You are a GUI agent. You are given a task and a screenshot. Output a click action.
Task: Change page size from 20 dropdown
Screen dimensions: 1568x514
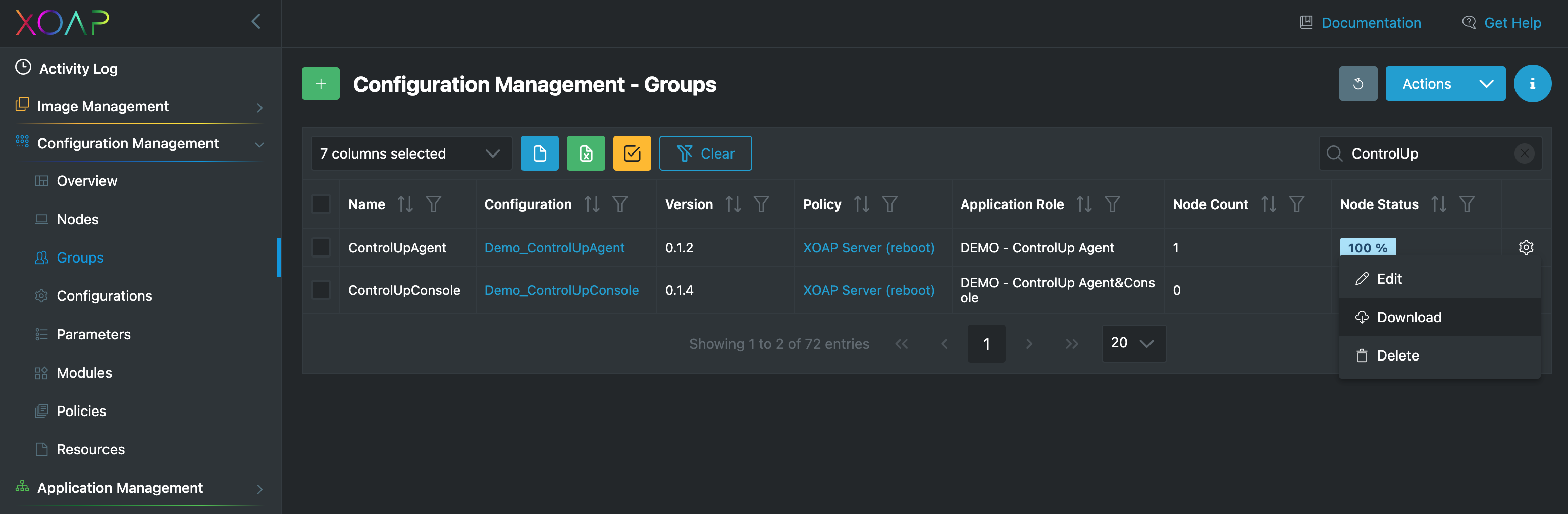(x=1133, y=343)
